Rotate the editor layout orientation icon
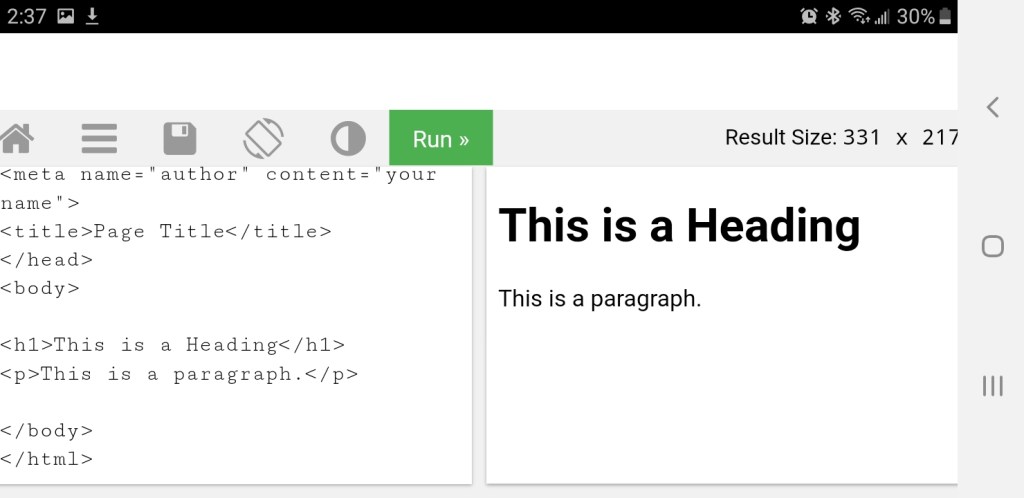 263,138
